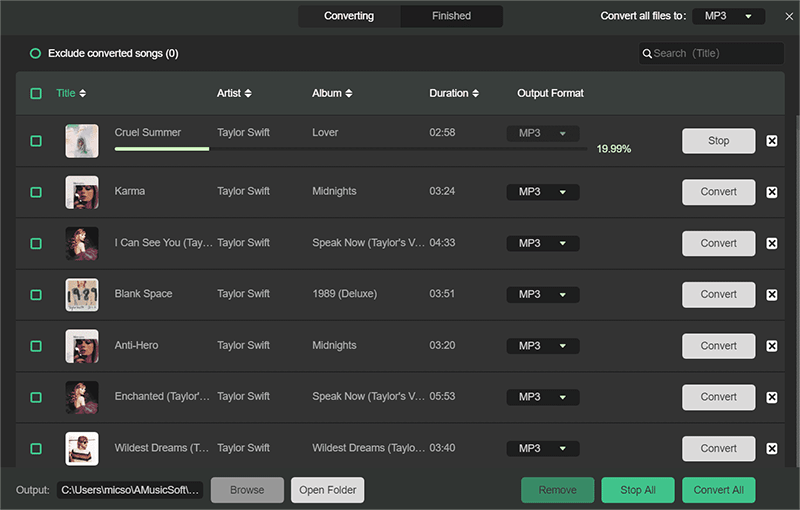
Task: Remove Karma with its X icon
Action: coord(771,192)
